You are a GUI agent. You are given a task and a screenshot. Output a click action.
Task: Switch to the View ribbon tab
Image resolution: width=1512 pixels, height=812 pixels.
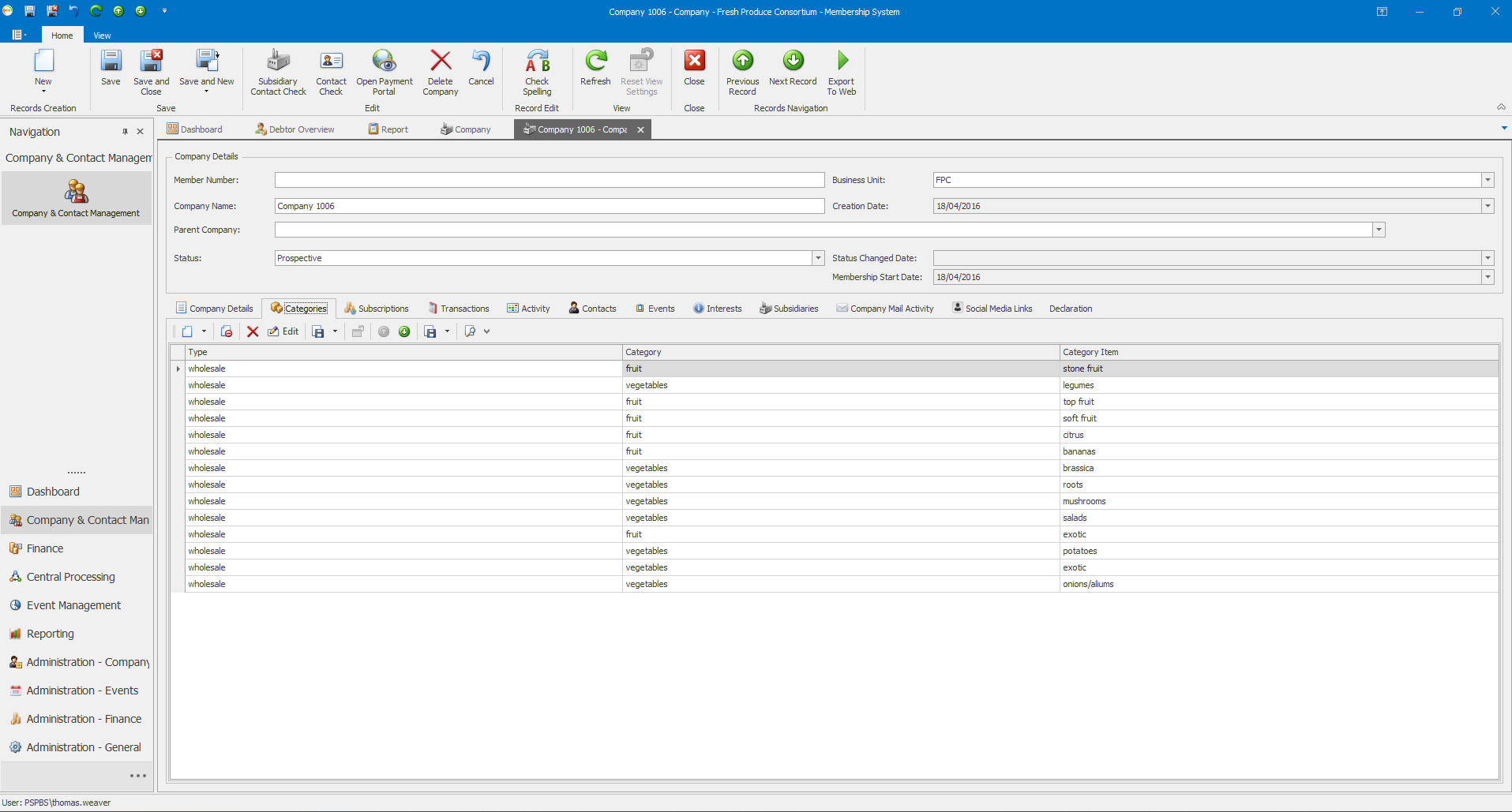[x=102, y=36]
